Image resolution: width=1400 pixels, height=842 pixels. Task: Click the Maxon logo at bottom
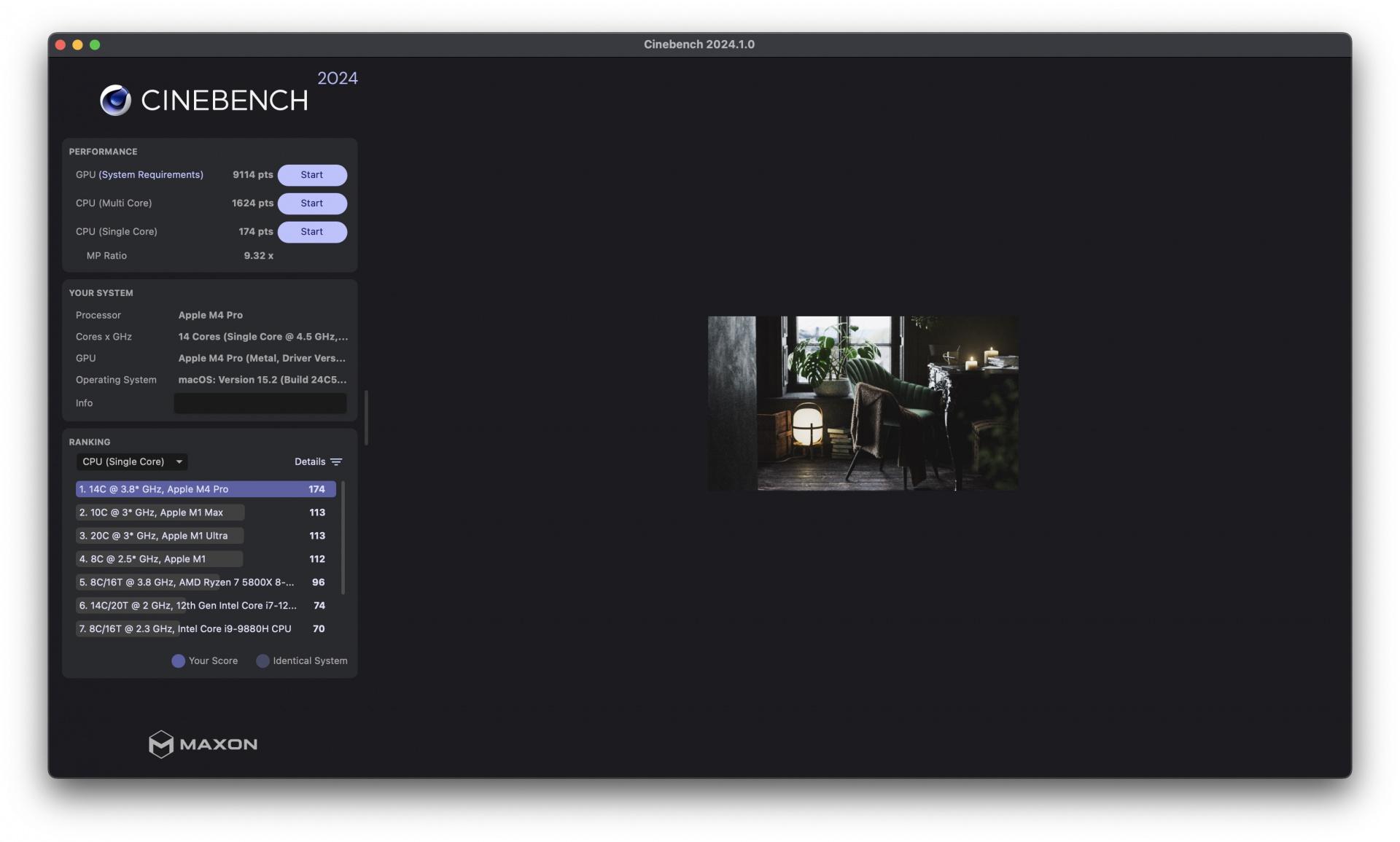click(x=203, y=744)
